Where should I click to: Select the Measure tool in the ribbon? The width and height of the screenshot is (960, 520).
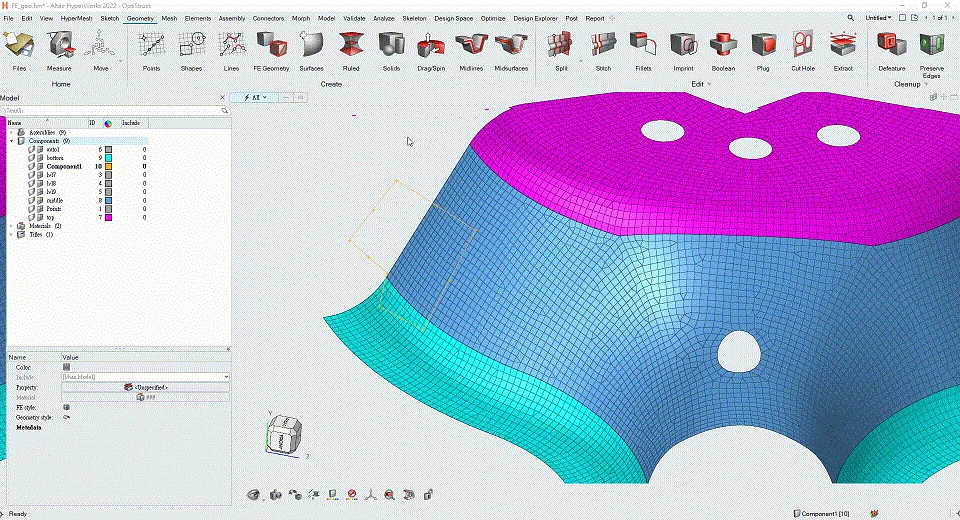pyautogui.click(x=59, y=46)
